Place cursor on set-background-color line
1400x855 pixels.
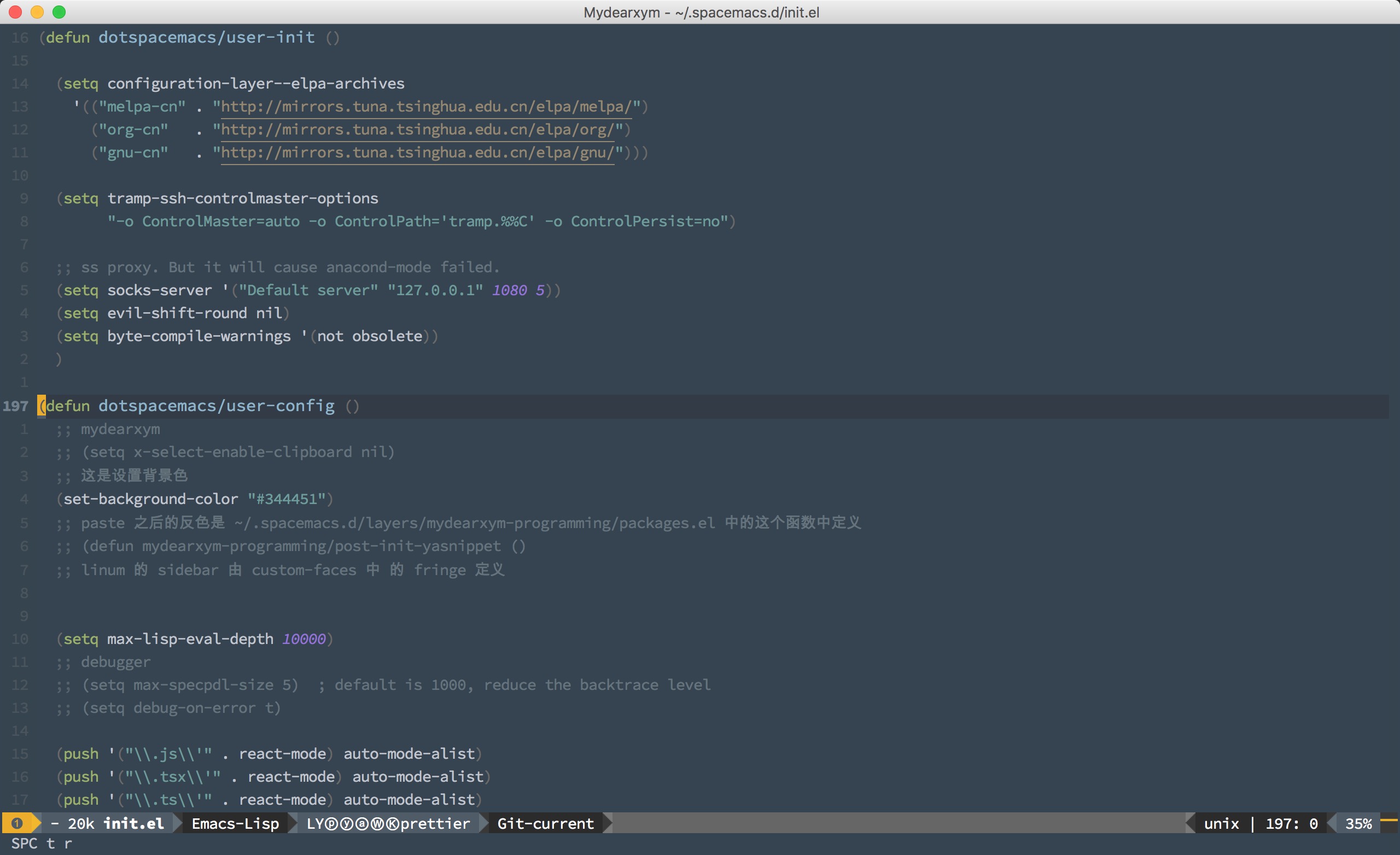tap(193, 499)
